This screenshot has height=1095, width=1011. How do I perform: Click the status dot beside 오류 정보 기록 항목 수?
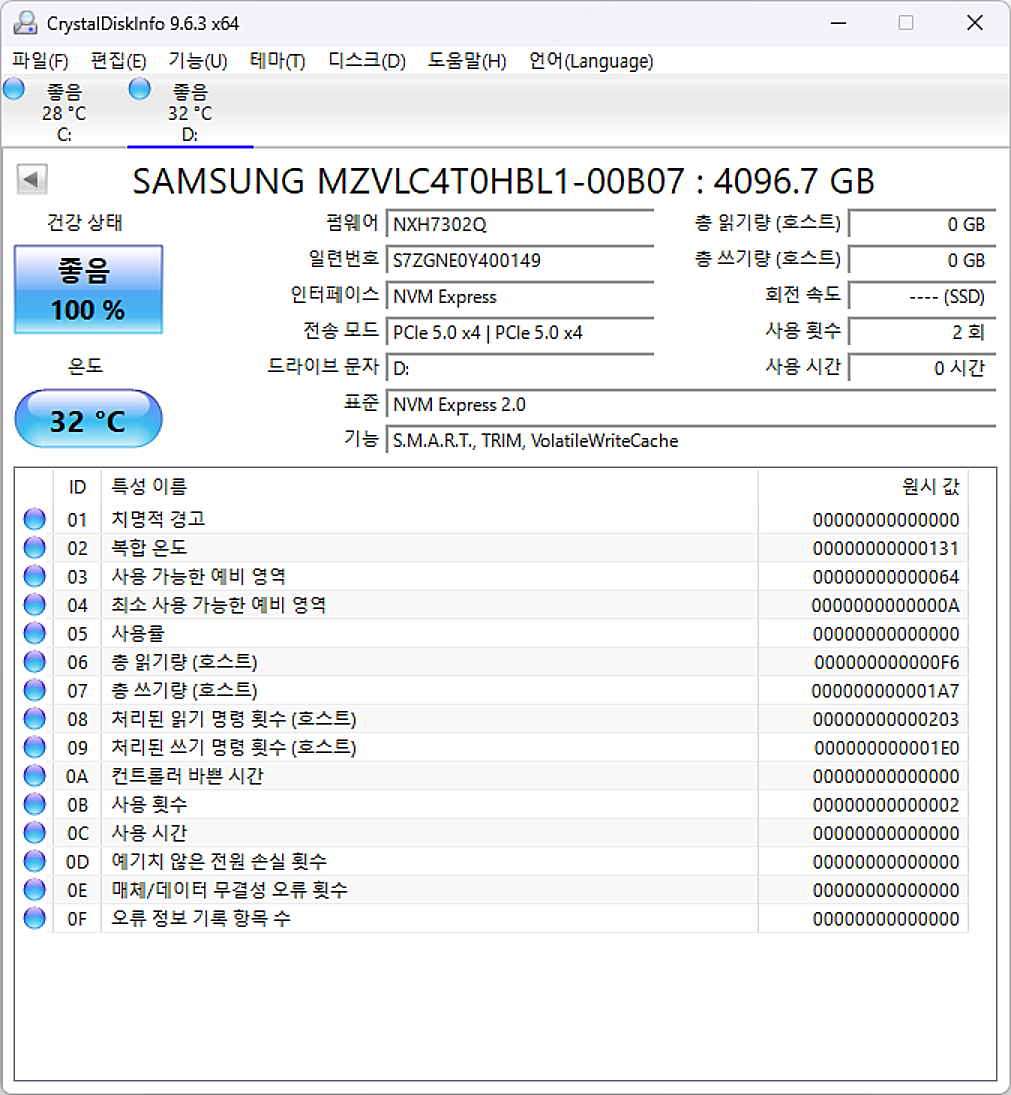click(34, 918)
